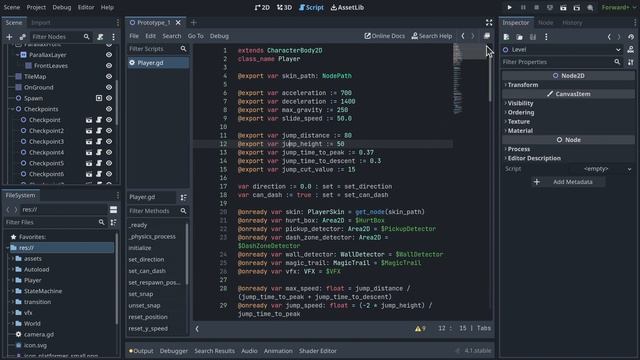Click Inspector create new resource icon
Viewport: 640px width, 360px height.
click(x=506, y=37)
